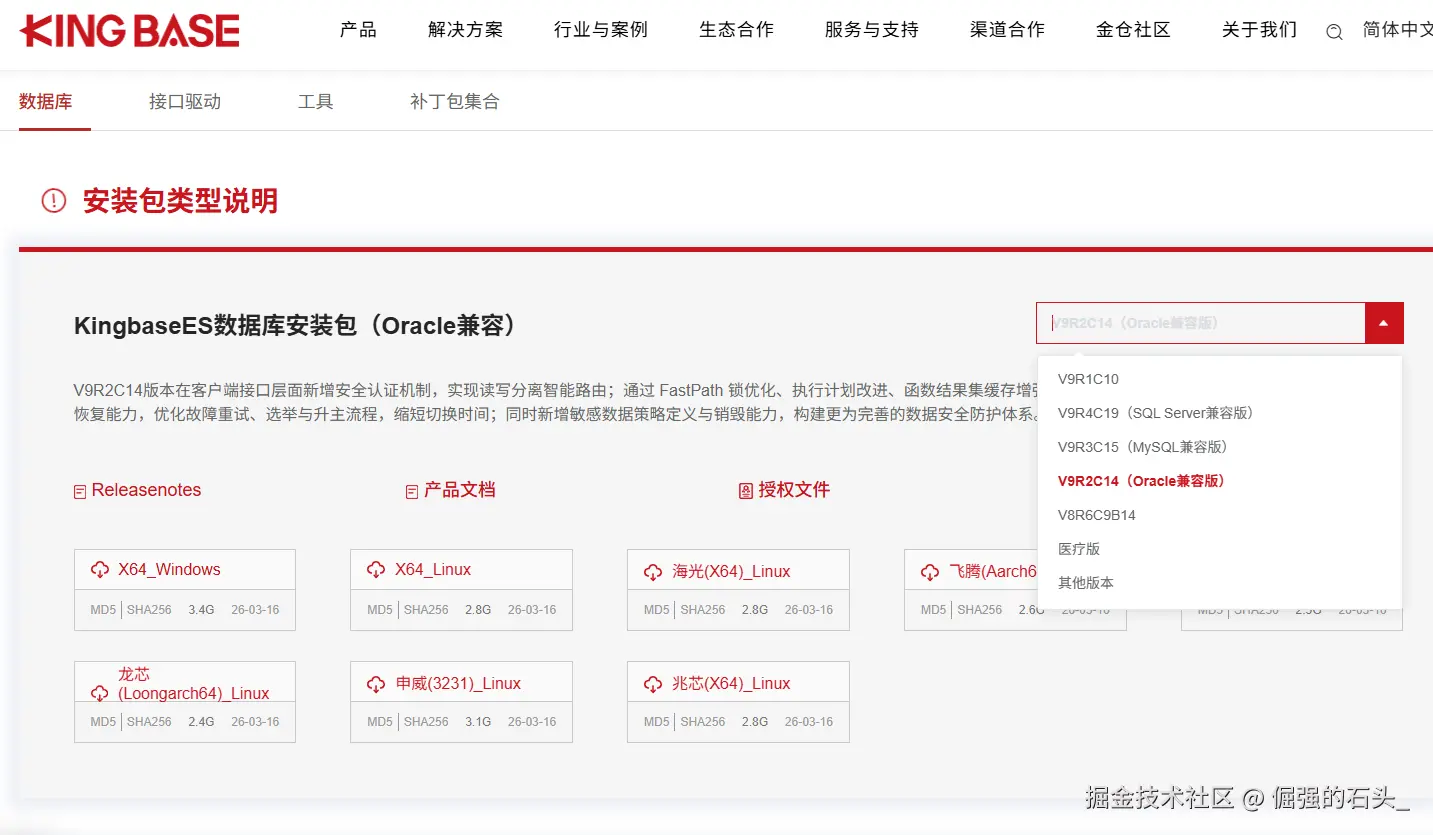Viewport: 1433px width, 835px height.
Task: Click SHA256 under 申威(3231)_Linux
Action: (x=426, y=722)
